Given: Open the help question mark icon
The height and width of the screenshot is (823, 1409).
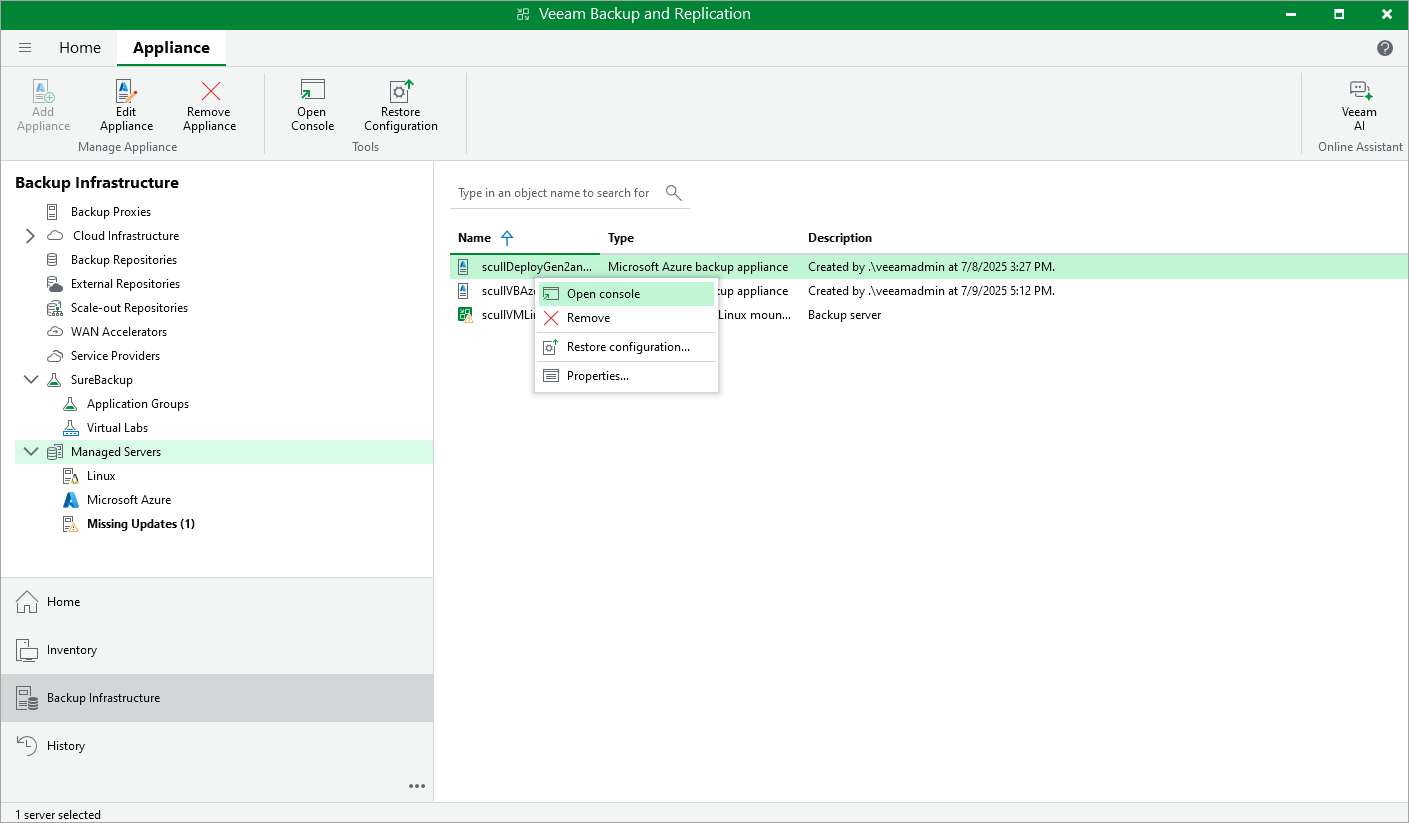Looking at the screenshot, I should tap(1385, 48).
